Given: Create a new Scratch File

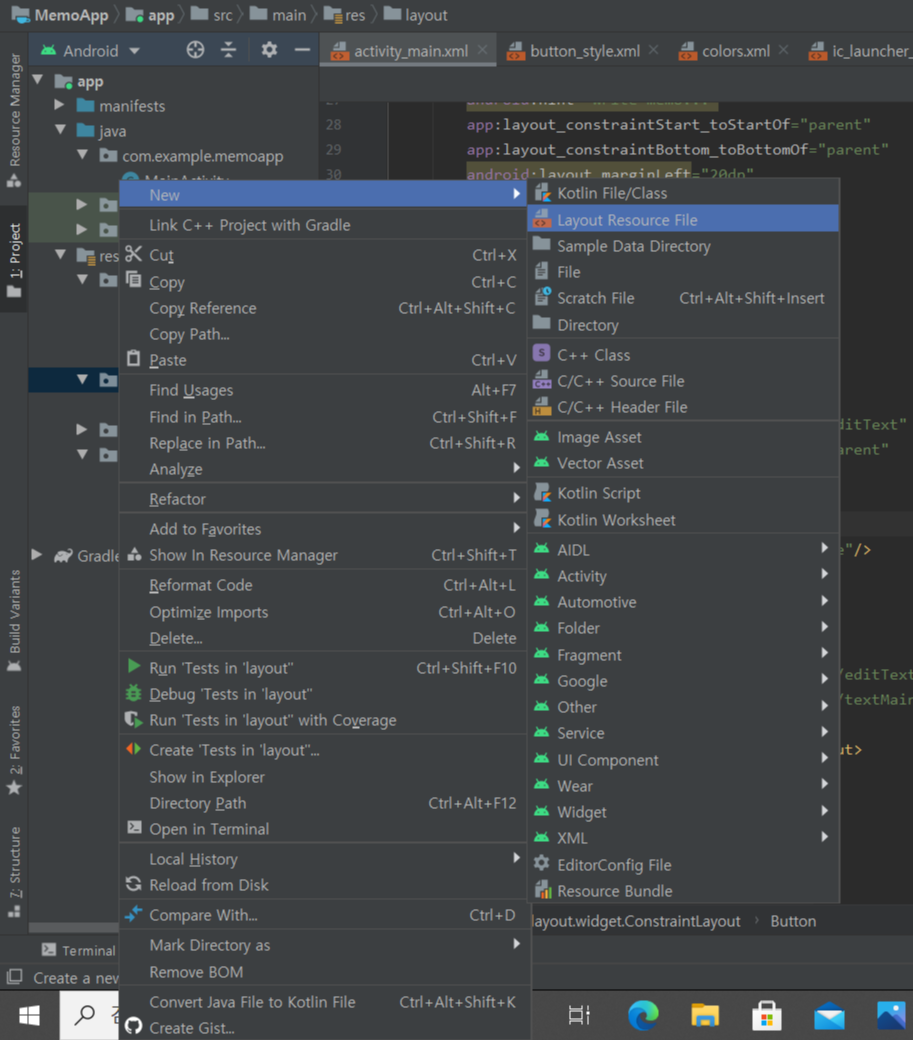Looking at the screenshot, I should click(683, 298).
